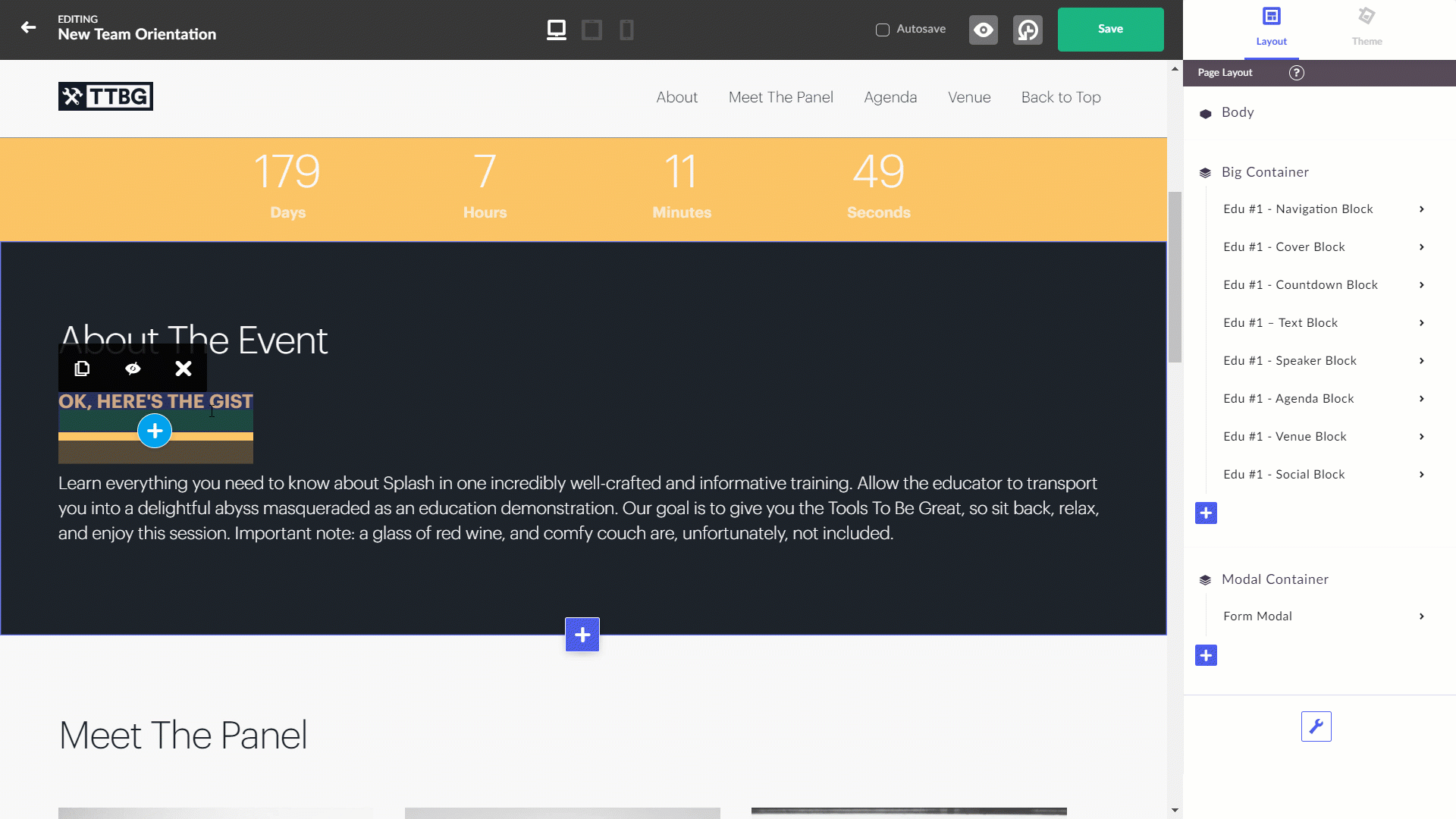1456x819 pixels.
Task: Select the Modal Container layers icon
Action: pos(1205,580)
